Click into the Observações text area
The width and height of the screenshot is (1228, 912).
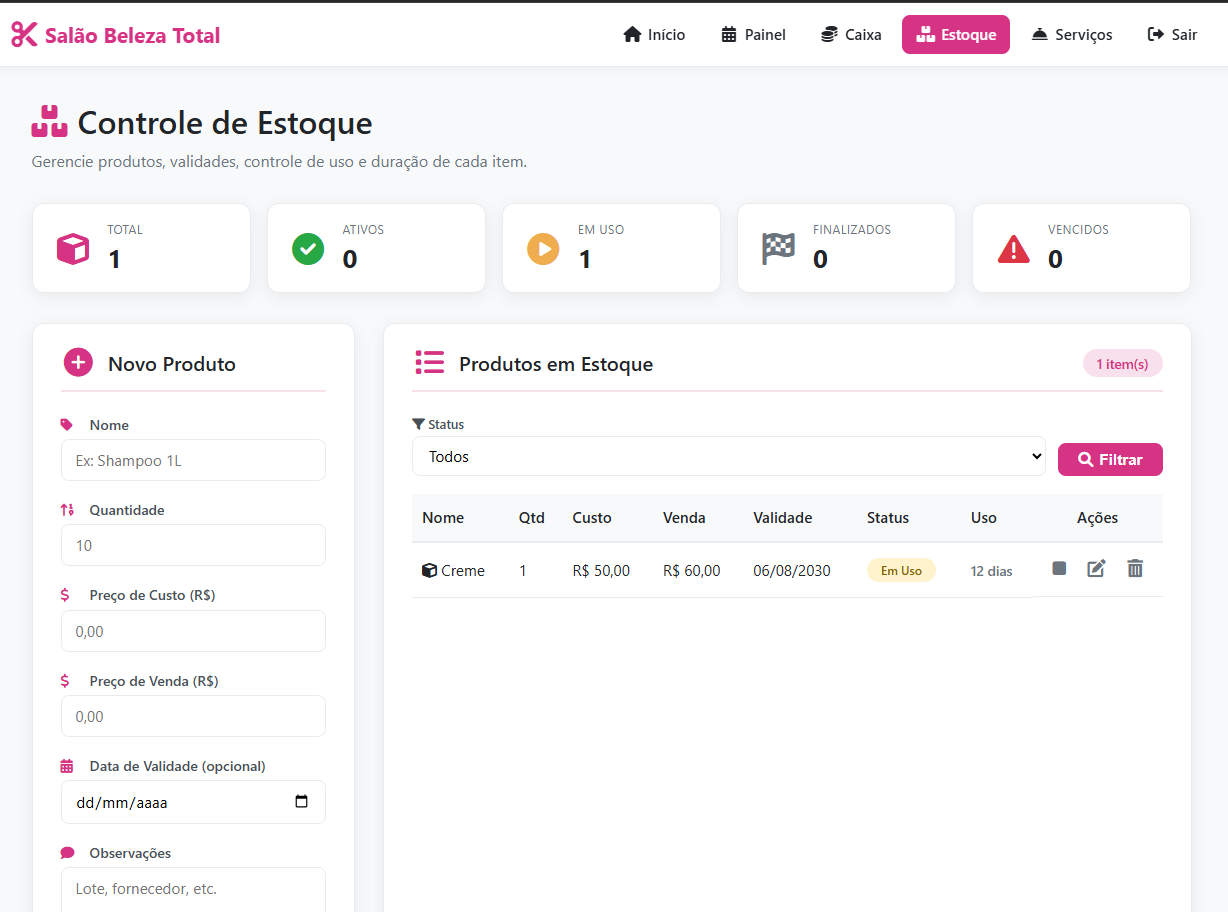coord(193,889)
